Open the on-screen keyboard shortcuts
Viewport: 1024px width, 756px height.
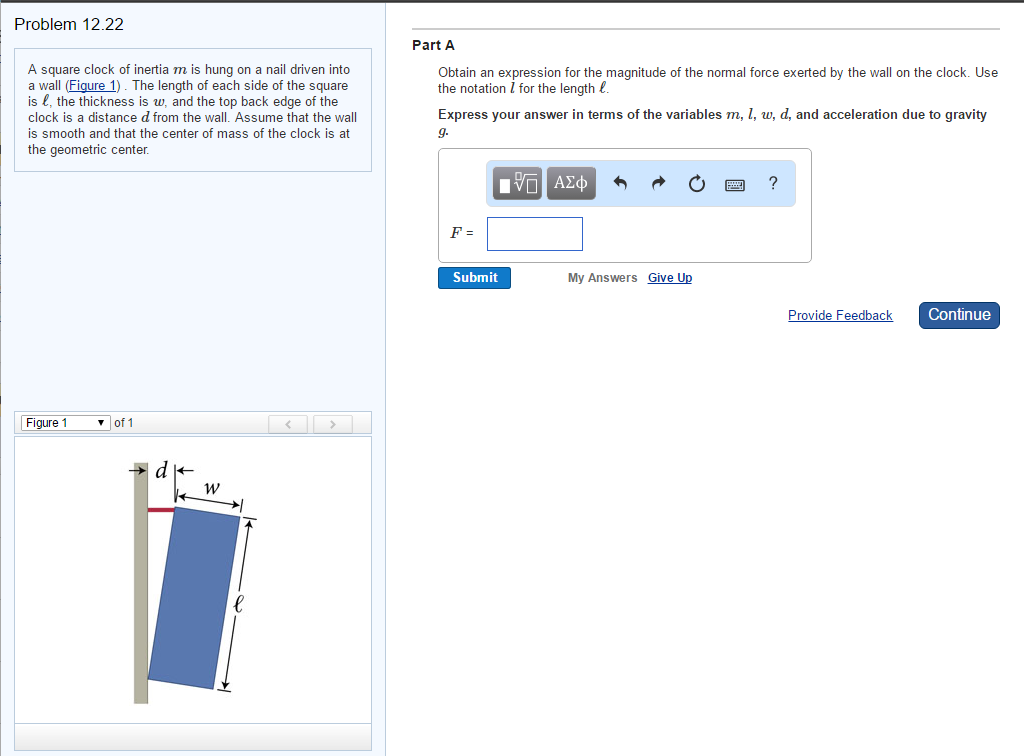734,183
